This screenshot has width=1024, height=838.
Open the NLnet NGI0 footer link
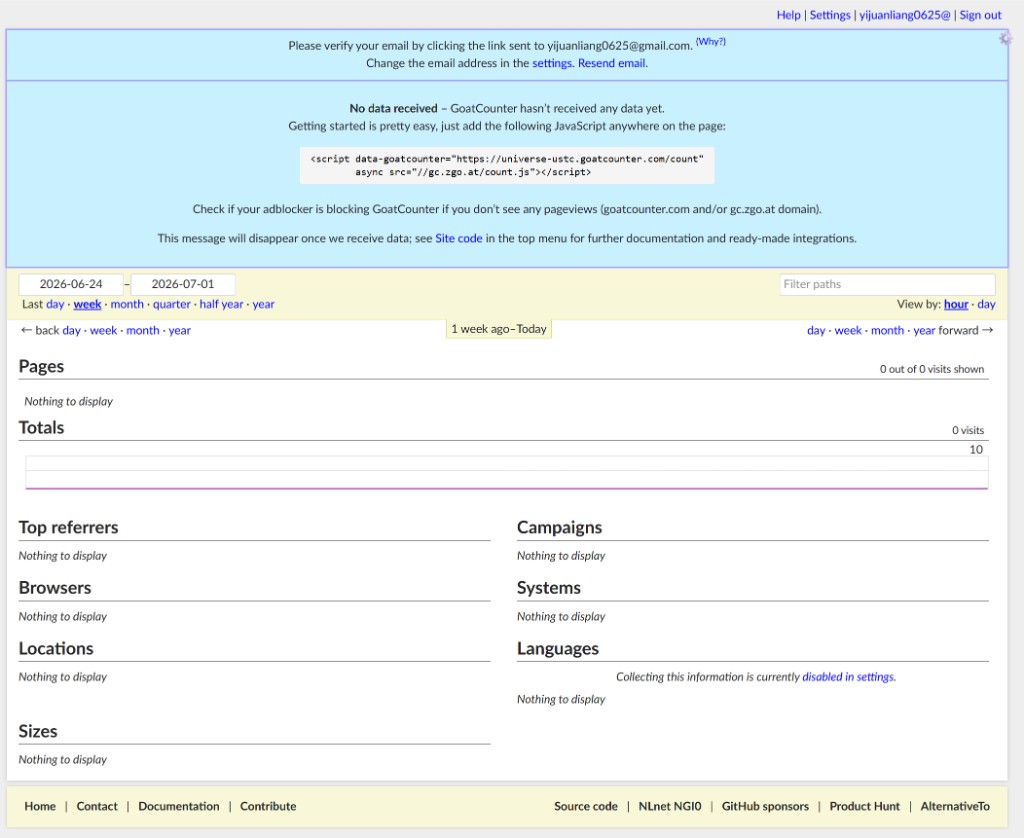(669, 807)
